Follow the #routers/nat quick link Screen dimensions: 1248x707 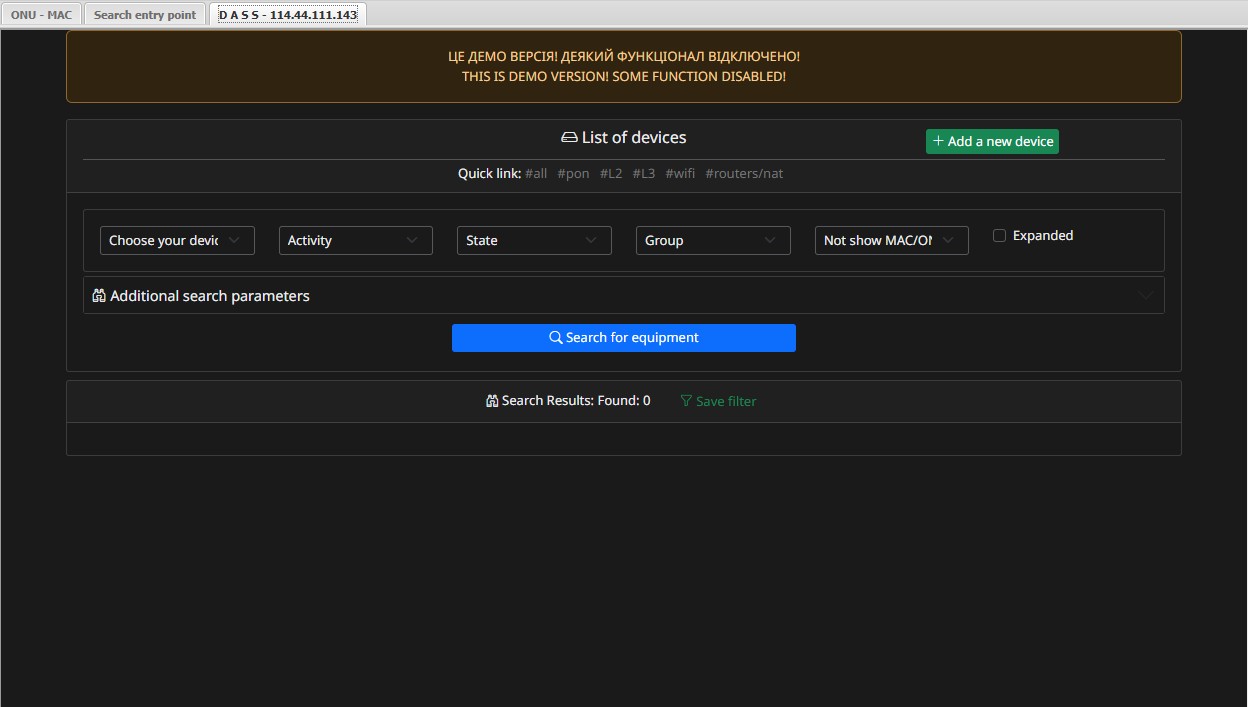[744, 174]
